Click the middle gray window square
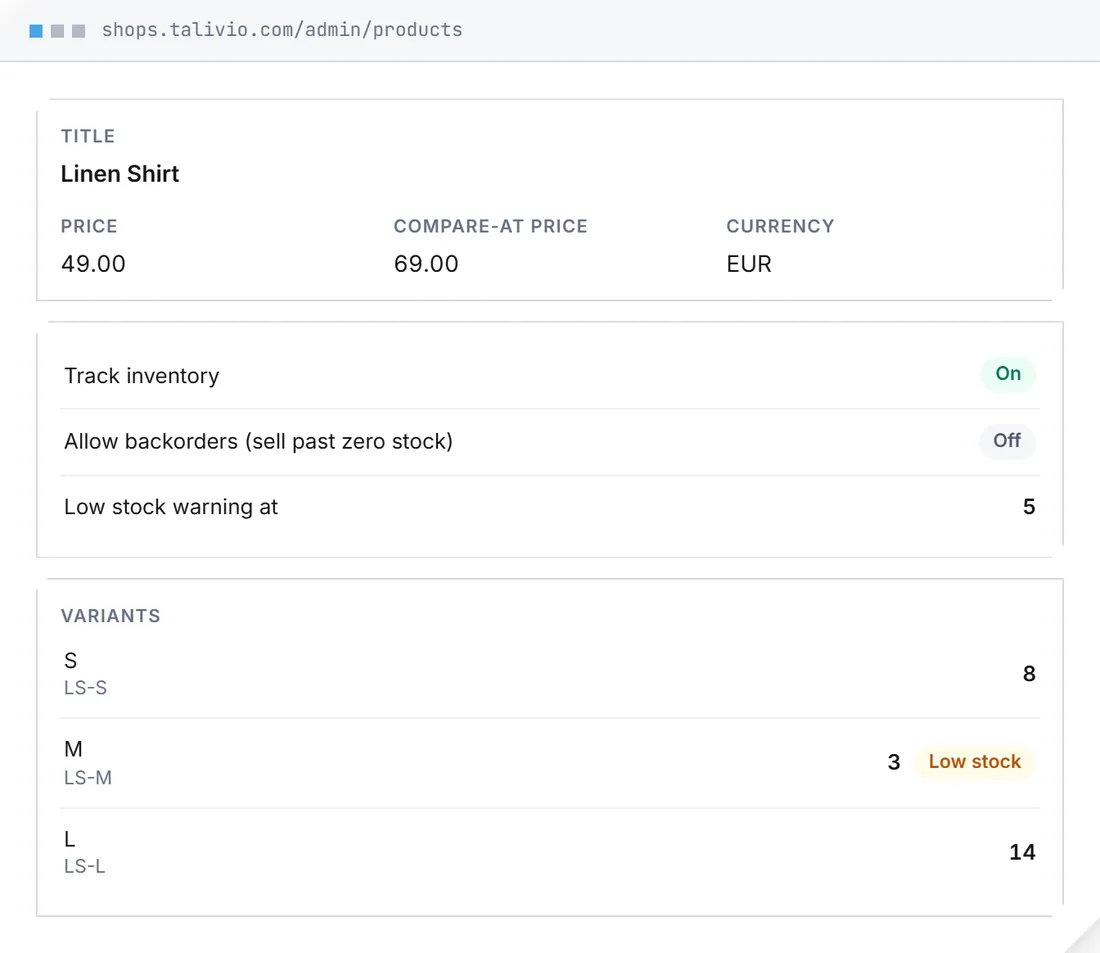 pos(58,31)
